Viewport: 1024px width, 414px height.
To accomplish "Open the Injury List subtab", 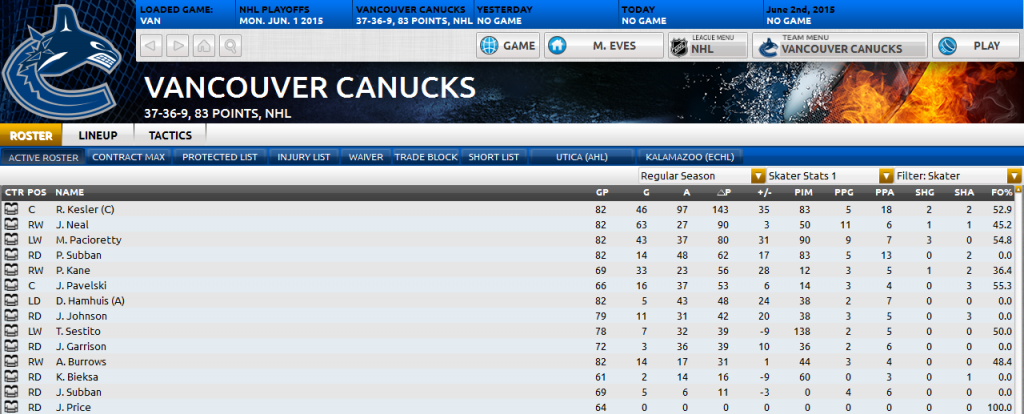I will pyautogui.click(x=304, y=157).
